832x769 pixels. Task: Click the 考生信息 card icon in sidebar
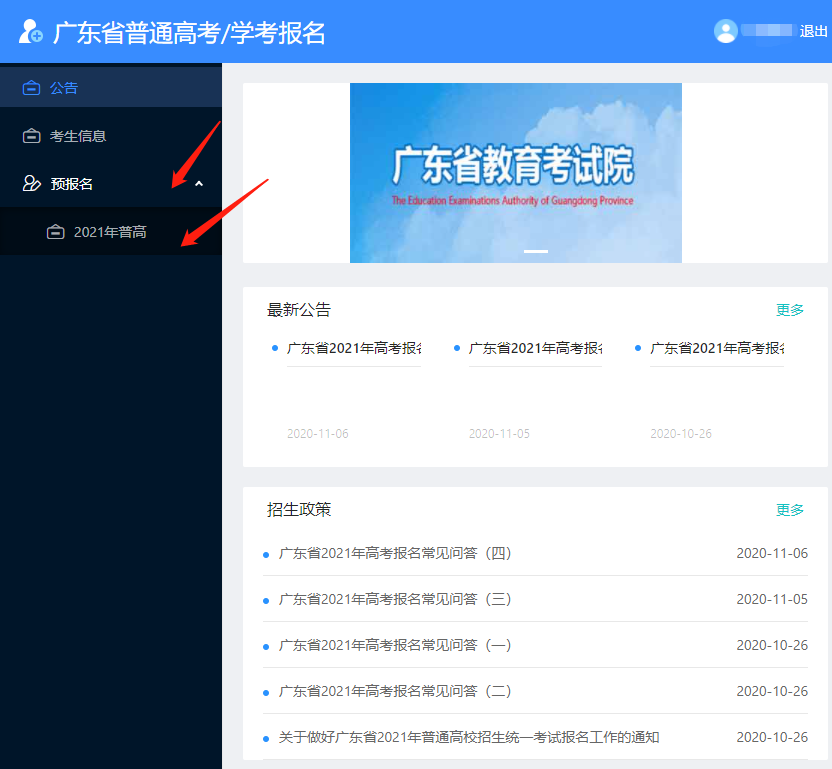tap(29, 135)
